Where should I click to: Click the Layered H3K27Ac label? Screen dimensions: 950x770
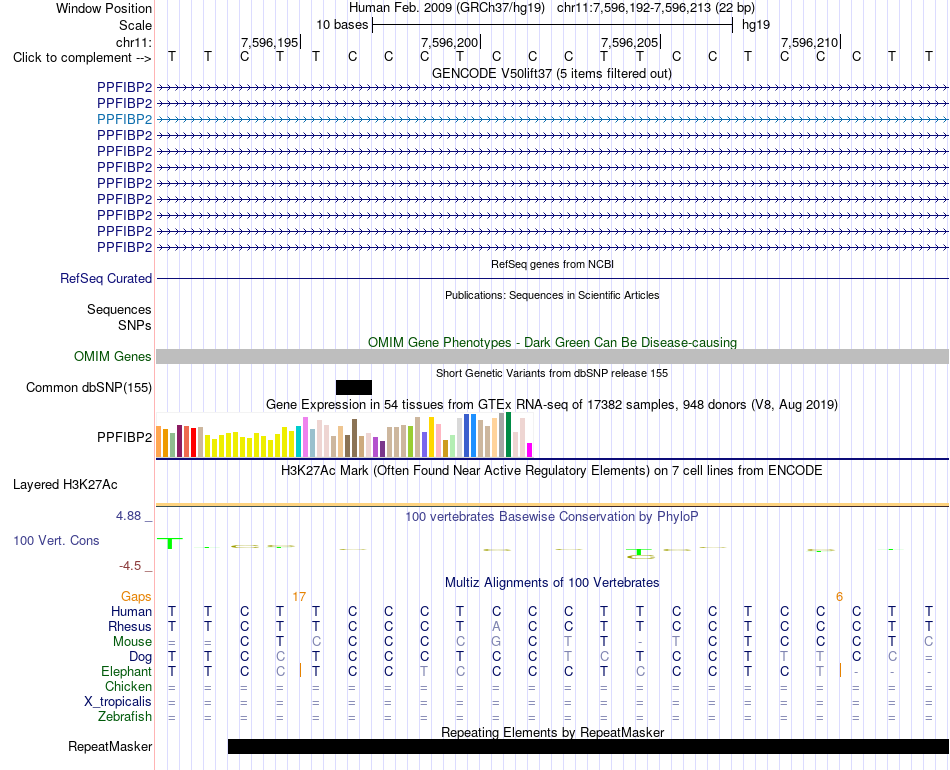[x=65, y=485]
